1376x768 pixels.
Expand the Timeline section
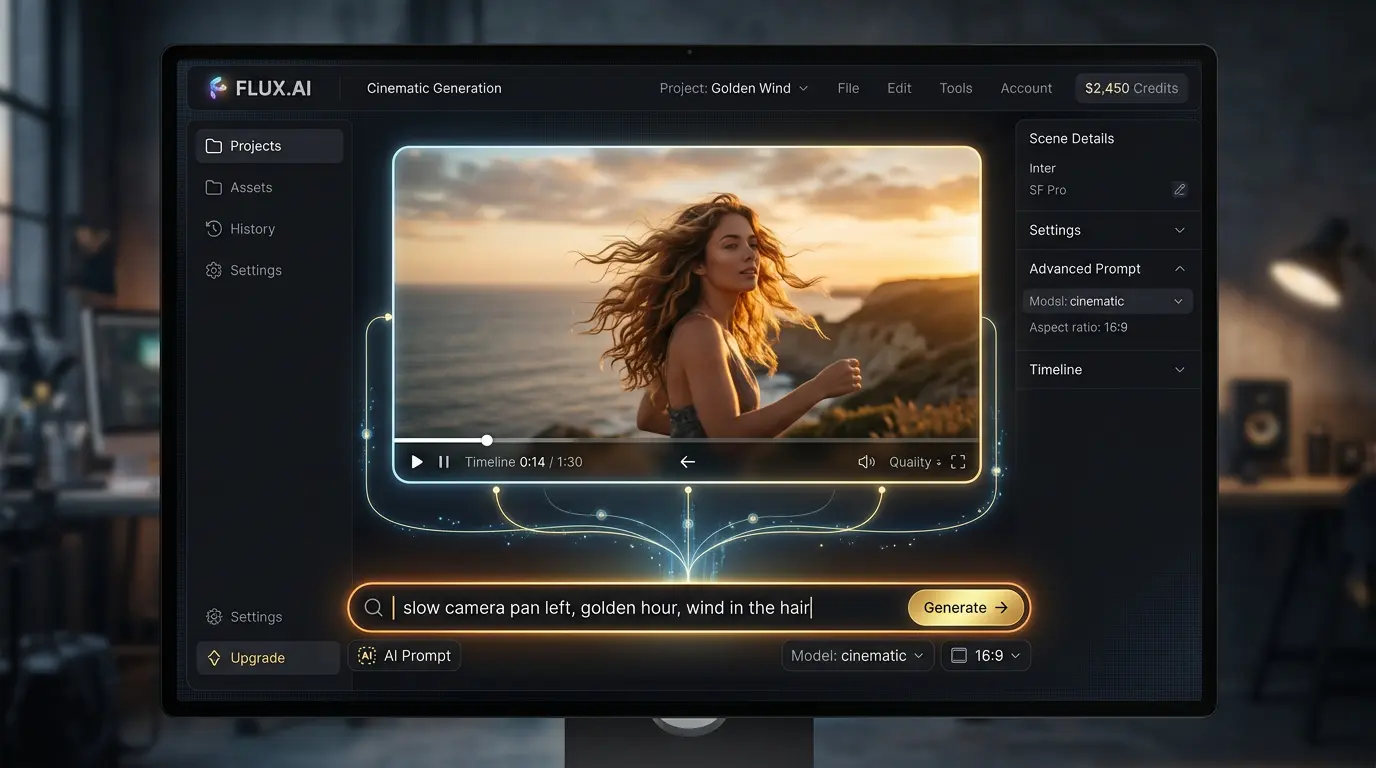coord(1107,369)
